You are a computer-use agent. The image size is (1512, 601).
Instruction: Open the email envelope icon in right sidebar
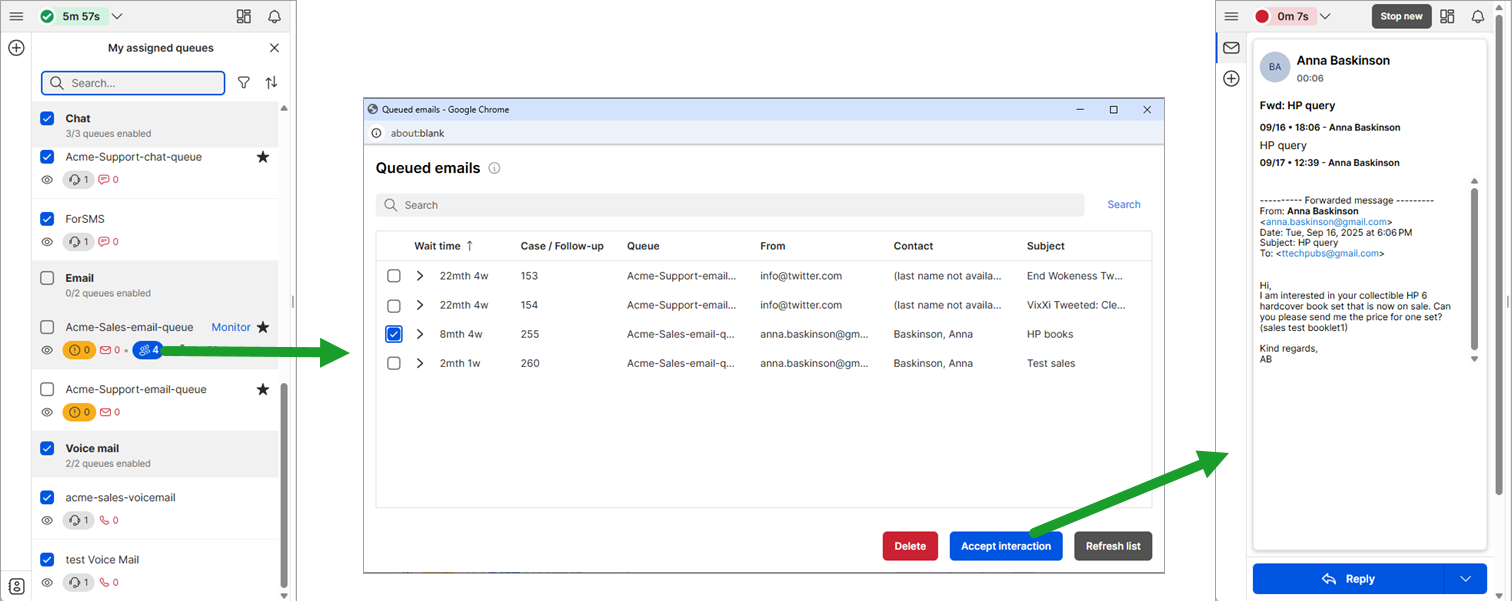(1231, 48)
